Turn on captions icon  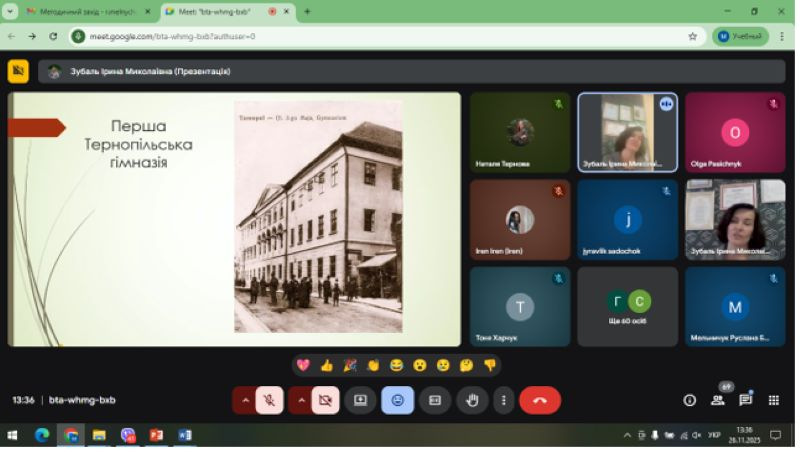point(435,400)
